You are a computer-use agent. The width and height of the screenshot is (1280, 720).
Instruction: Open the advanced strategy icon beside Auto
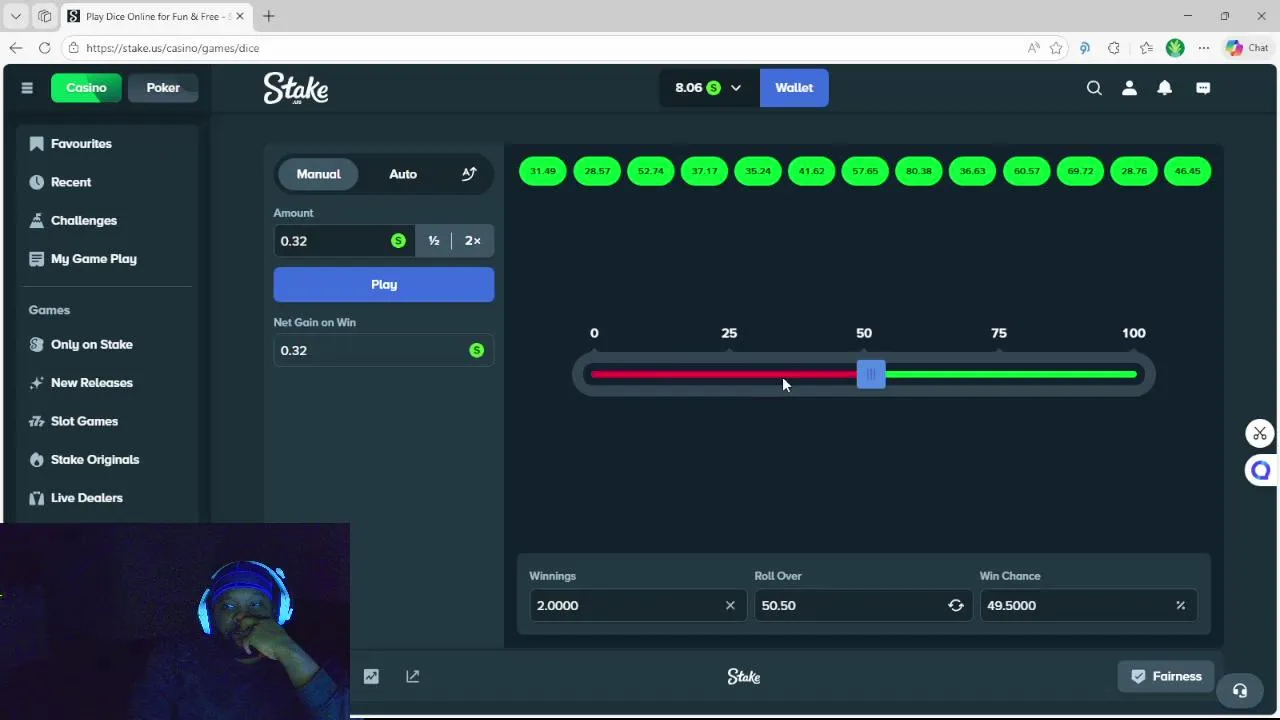click(469, 174)
